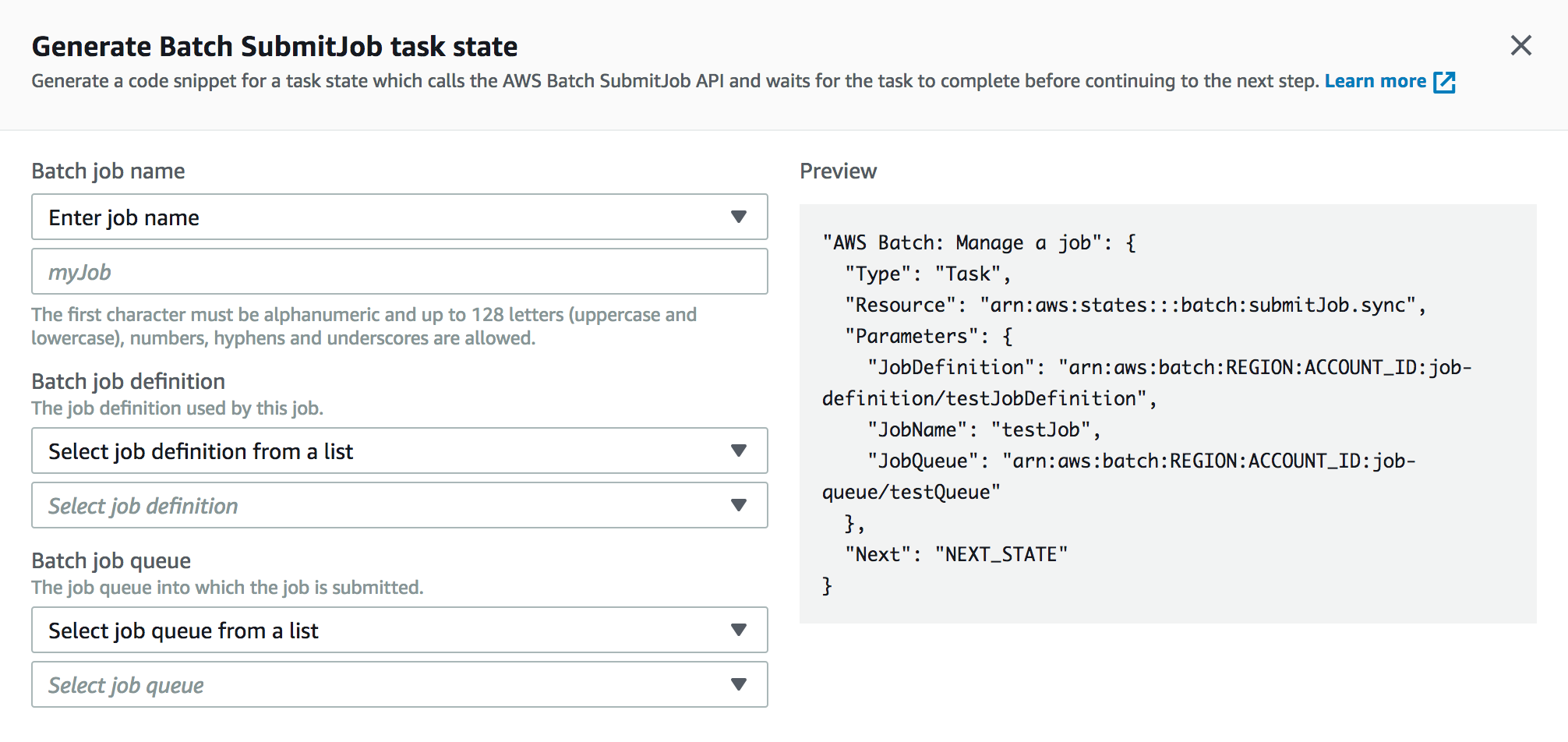This screenshot has height=742, width=1568.
Task: Open the 'Enter job name' dropdown
Action: click(400, 217)
